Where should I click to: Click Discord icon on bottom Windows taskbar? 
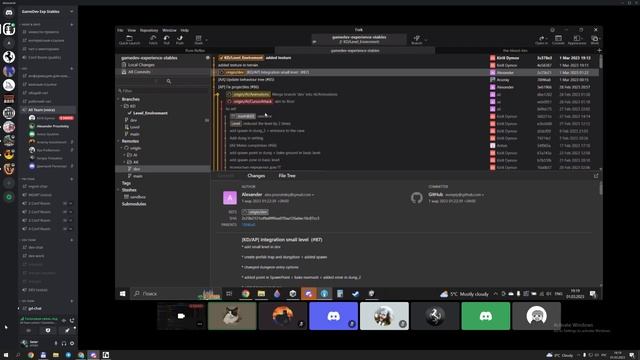[x=93, y=355]
